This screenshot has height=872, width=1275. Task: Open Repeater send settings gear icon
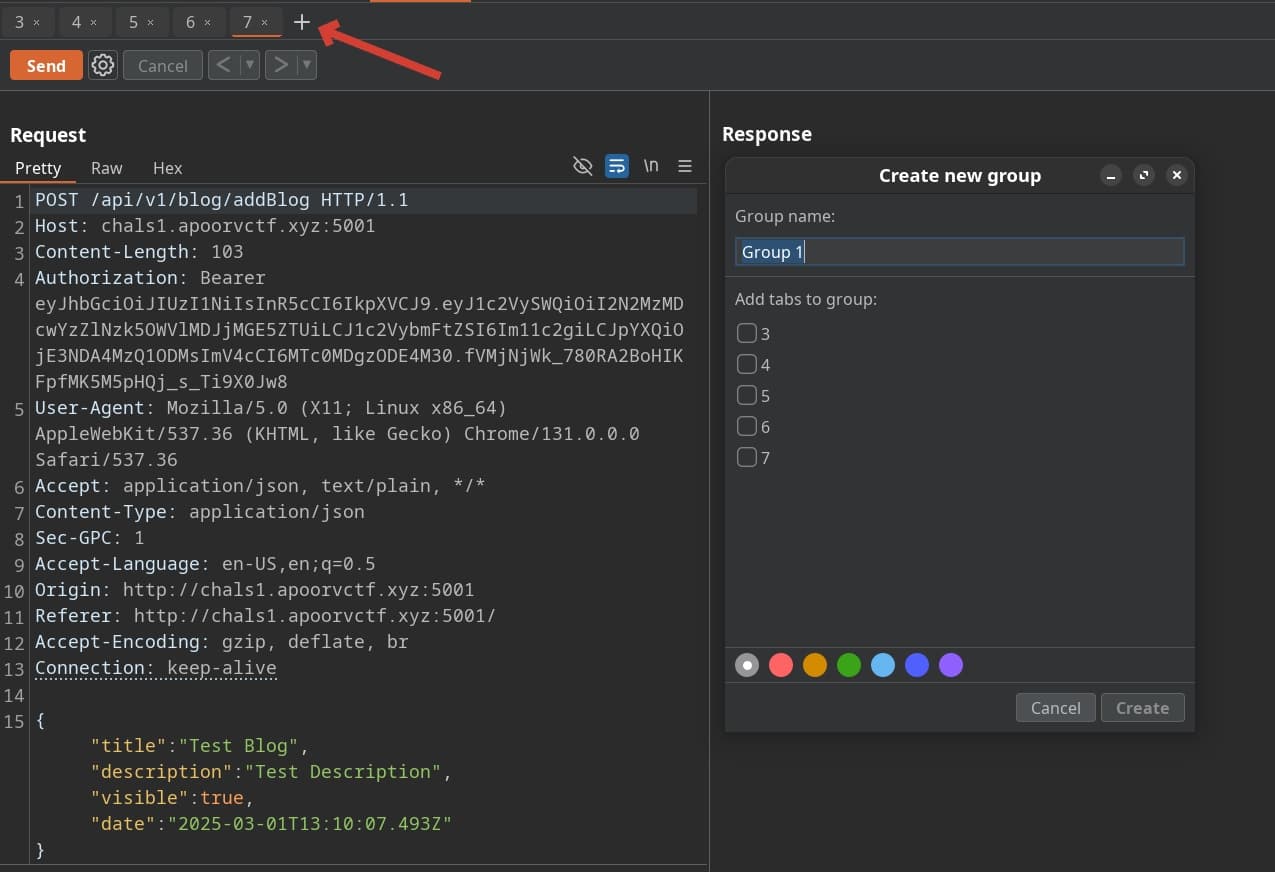point(103,66)
